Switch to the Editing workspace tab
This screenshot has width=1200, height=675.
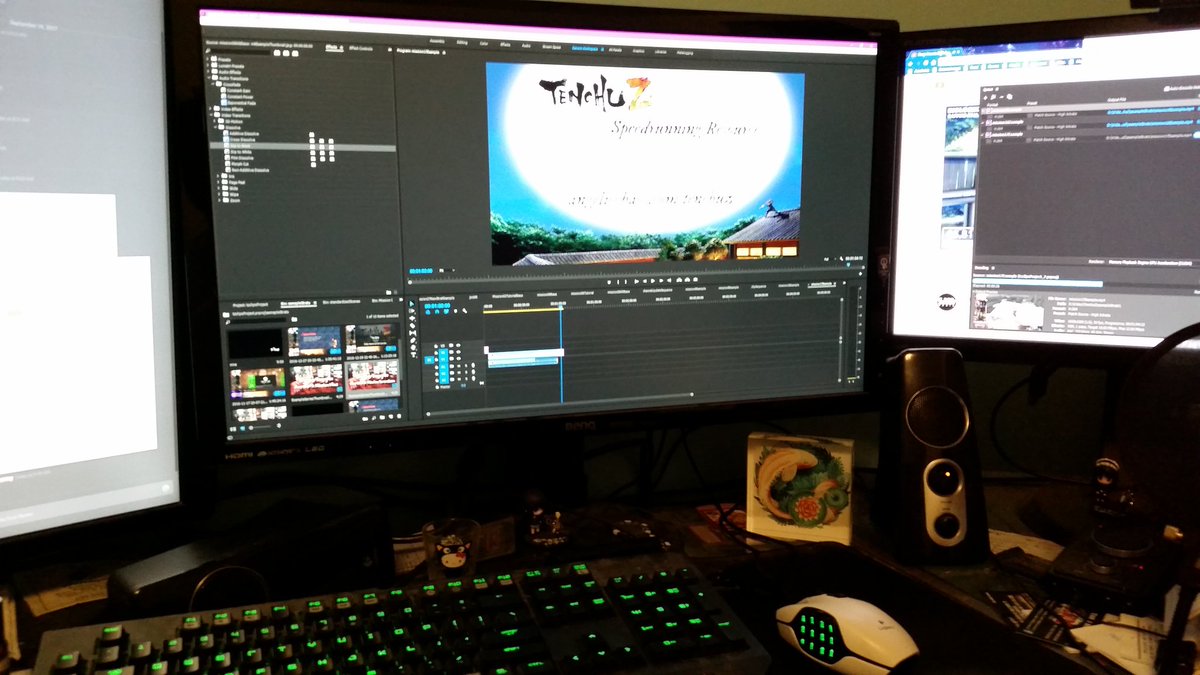[462, 42]
